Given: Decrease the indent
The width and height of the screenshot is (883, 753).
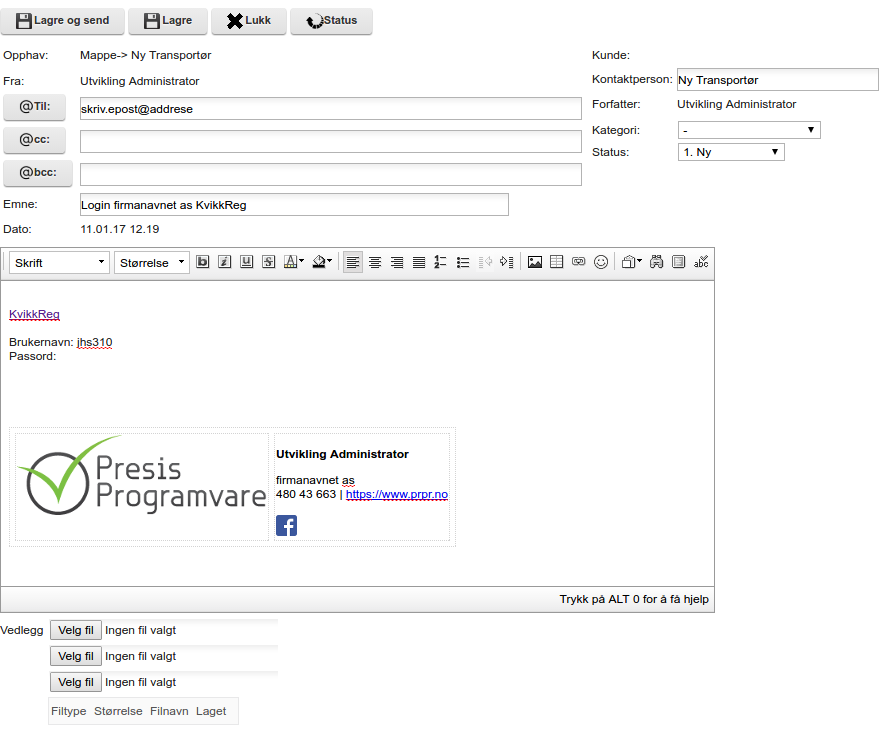Looking at the screenshot, I should 485,262.
